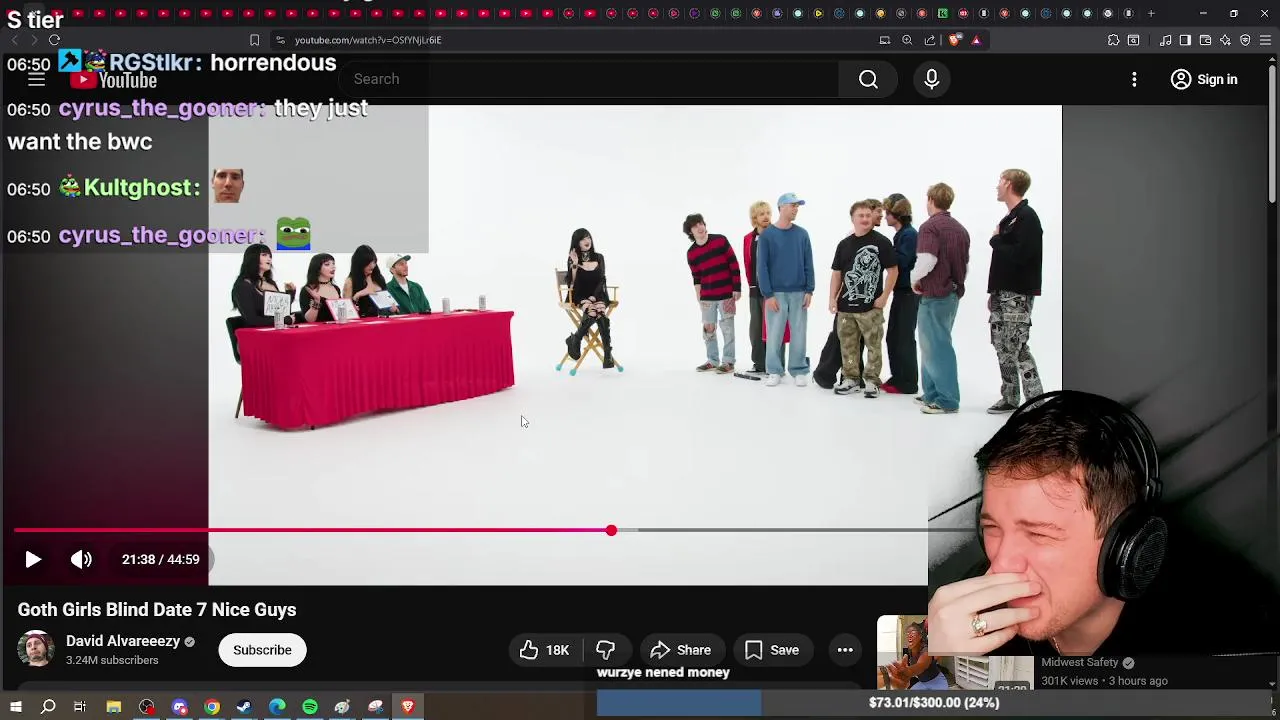Go forward in browser history
Screen dimensions: 1280x720
(34, 40)
